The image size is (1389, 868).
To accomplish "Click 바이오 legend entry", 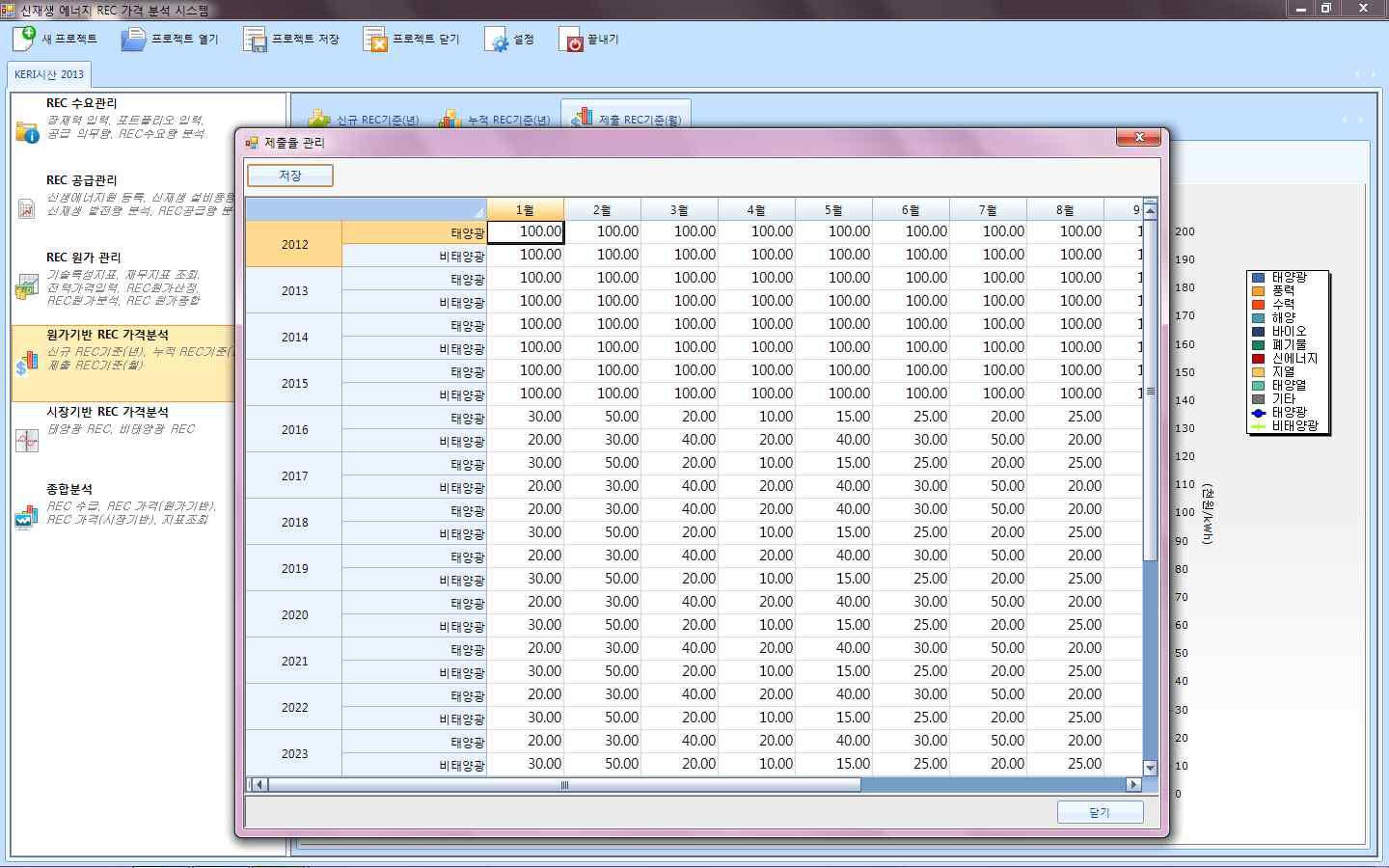I will 1289,331.
